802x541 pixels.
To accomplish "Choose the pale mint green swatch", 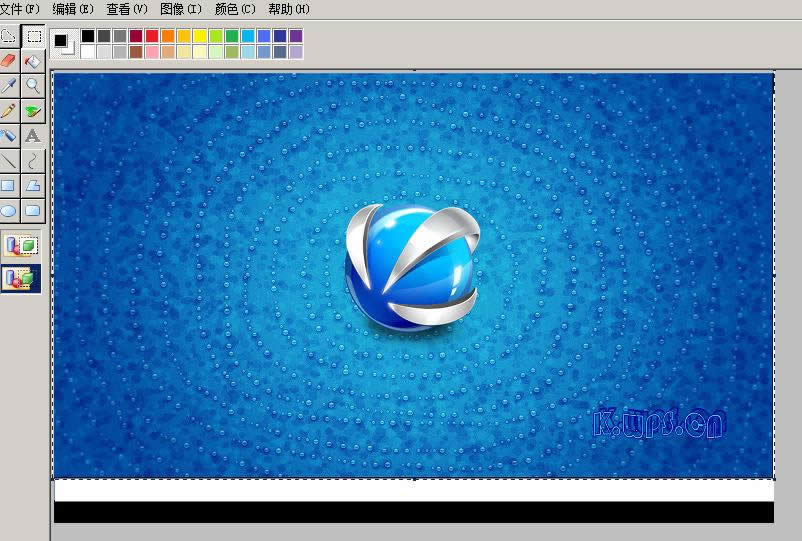I will (216, 52).
